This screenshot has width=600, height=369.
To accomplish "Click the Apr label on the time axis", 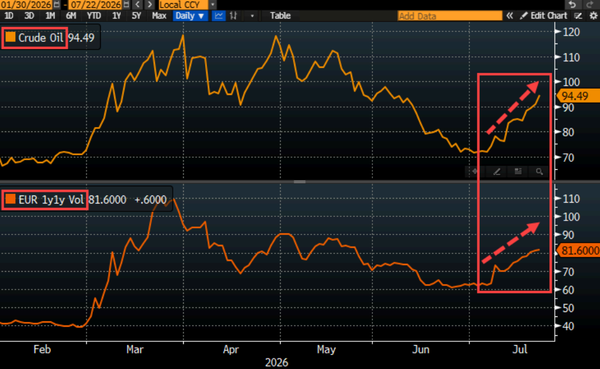I will 231,349.
